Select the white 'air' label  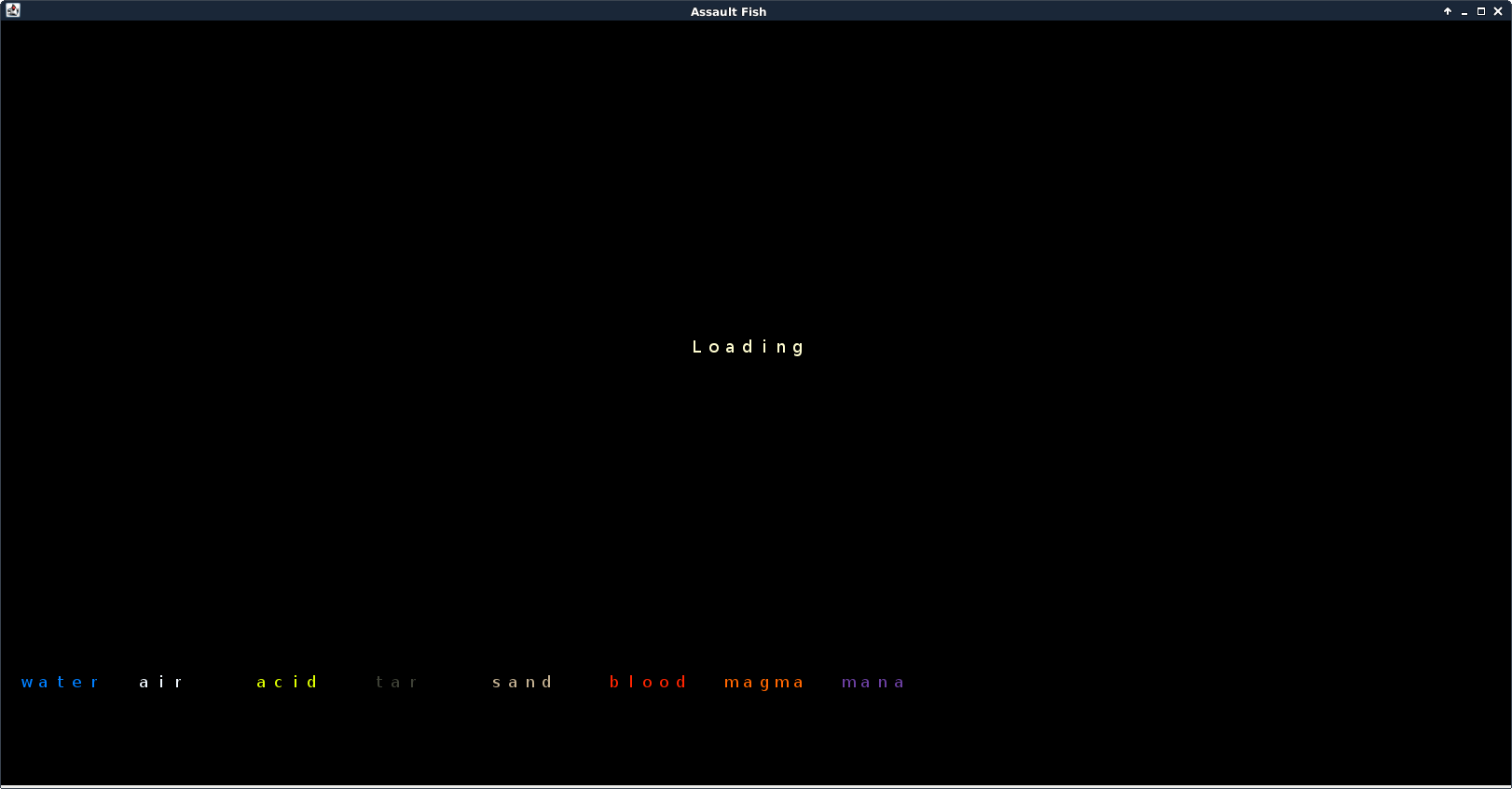(x=160, y=683)
